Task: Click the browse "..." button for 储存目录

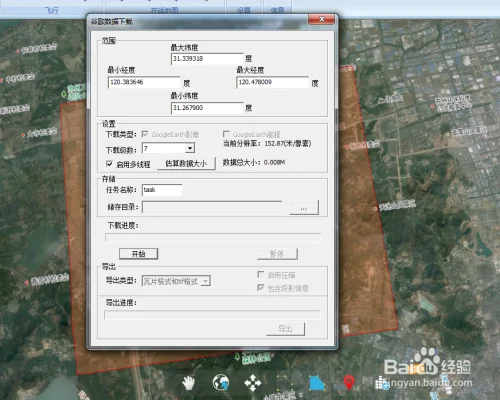Action: point(304,207)
